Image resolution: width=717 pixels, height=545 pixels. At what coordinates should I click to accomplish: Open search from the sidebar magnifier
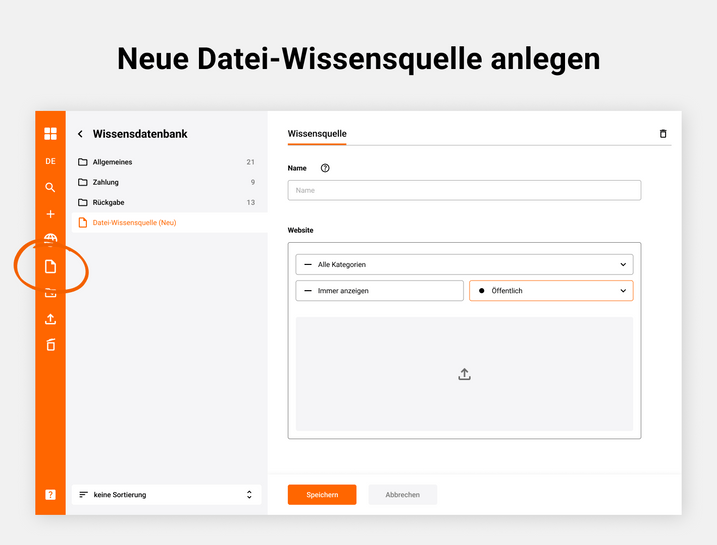point(50,187)
